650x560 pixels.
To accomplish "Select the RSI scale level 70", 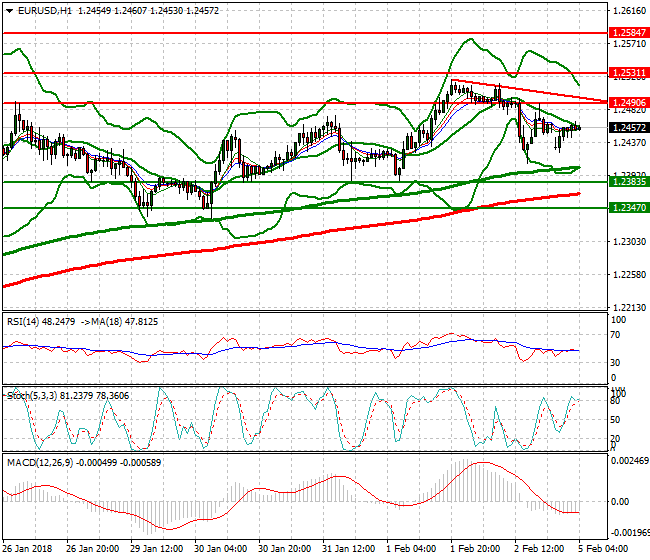I will coord(616,335).
